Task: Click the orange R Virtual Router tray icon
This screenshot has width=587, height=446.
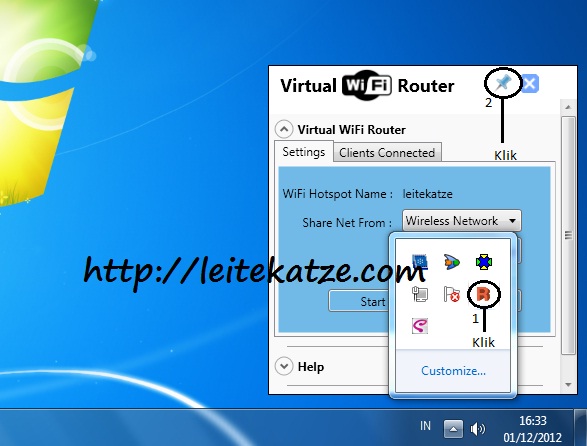Action: (x=483, y=294)
